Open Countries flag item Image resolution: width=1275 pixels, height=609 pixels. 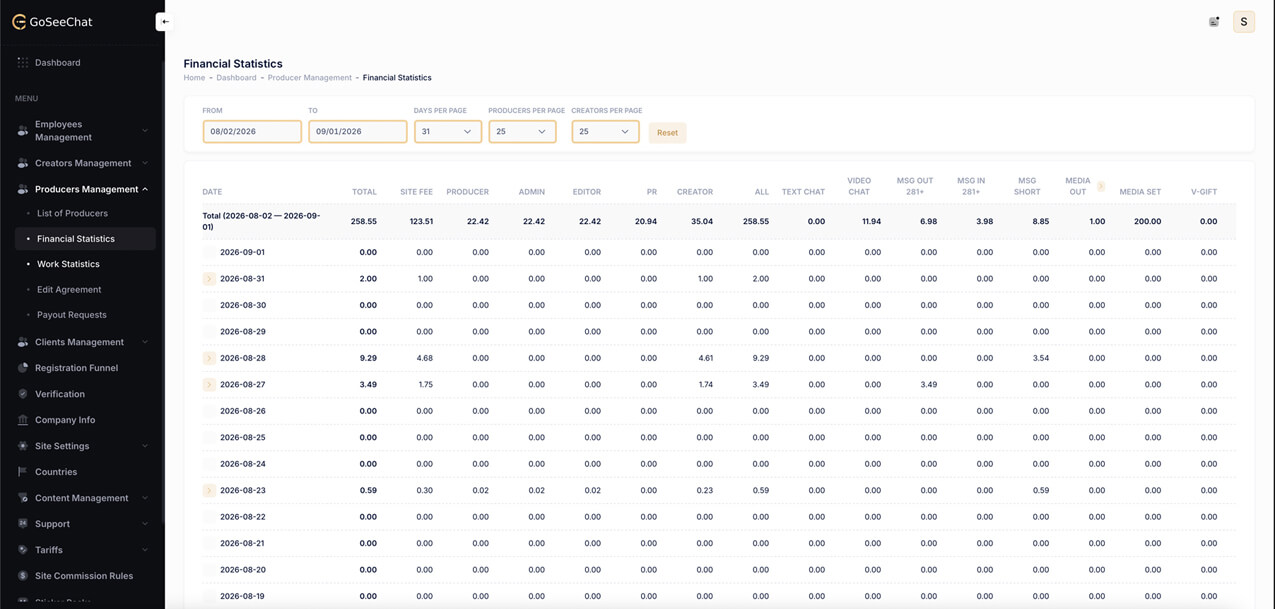(22, 472)
